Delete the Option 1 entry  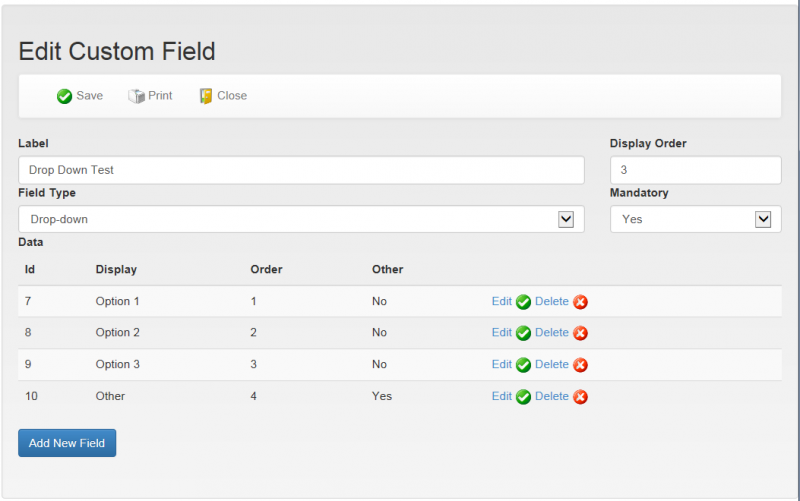click(x=552, y=301)
